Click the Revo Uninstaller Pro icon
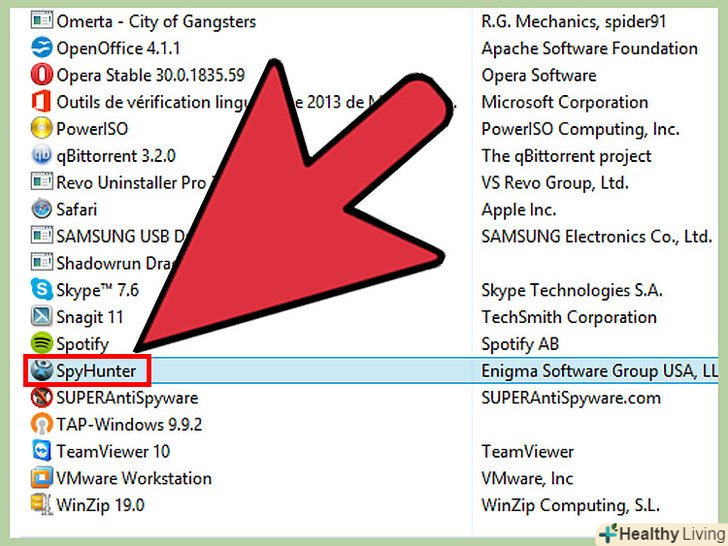This screenshot has width=728, height=546. coord(42,182)
